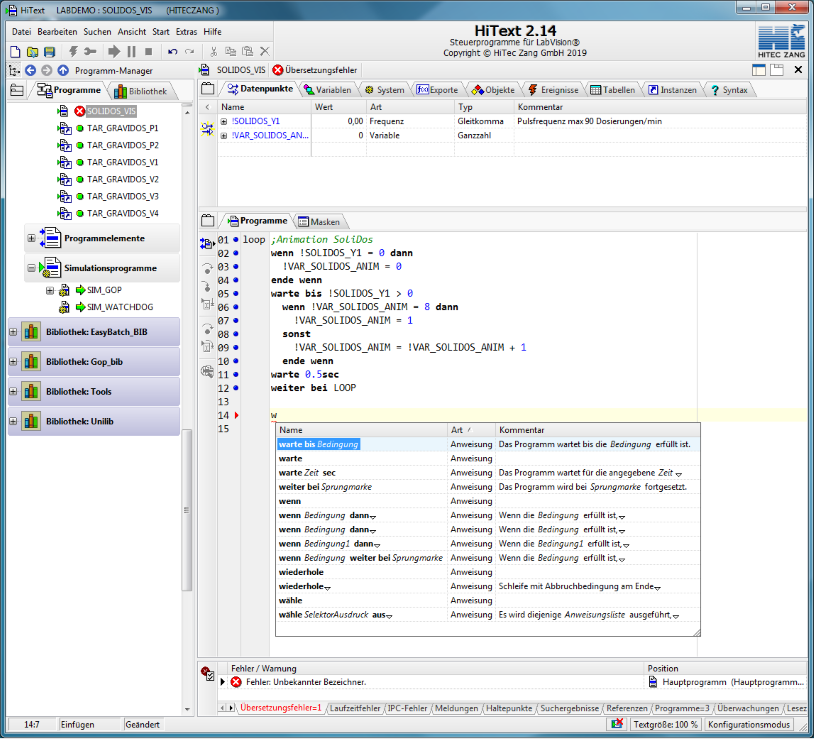Switch to the Masken tab

(319, 222)
